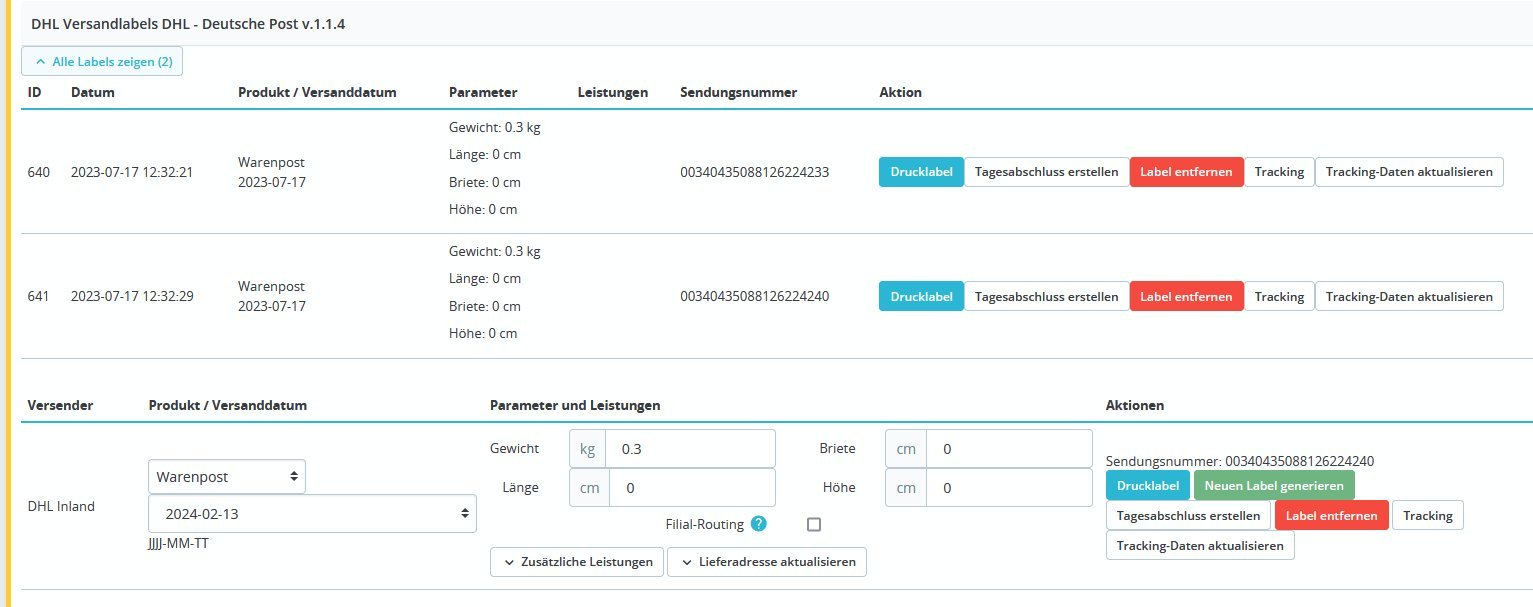This screenshot has height=607, width=1533.
Task: Click the date 2023-07-17 12:32:29
Action: click(x=132, y=296)
